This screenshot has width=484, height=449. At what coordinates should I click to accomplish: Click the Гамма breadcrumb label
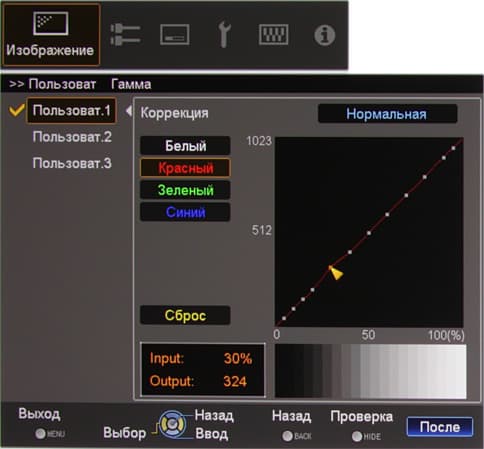coord(131,84)
